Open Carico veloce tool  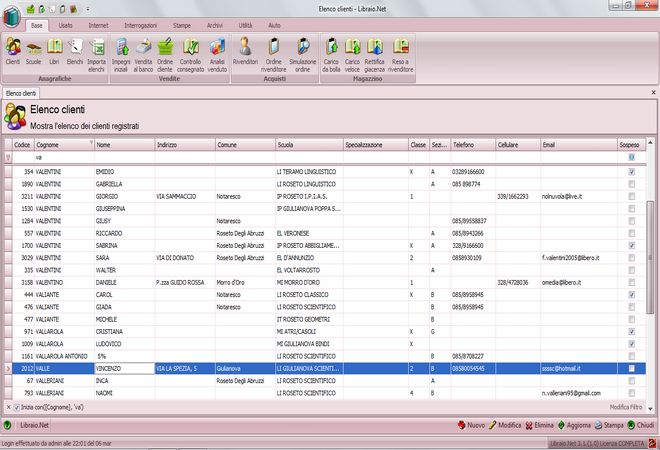point(352,55)
